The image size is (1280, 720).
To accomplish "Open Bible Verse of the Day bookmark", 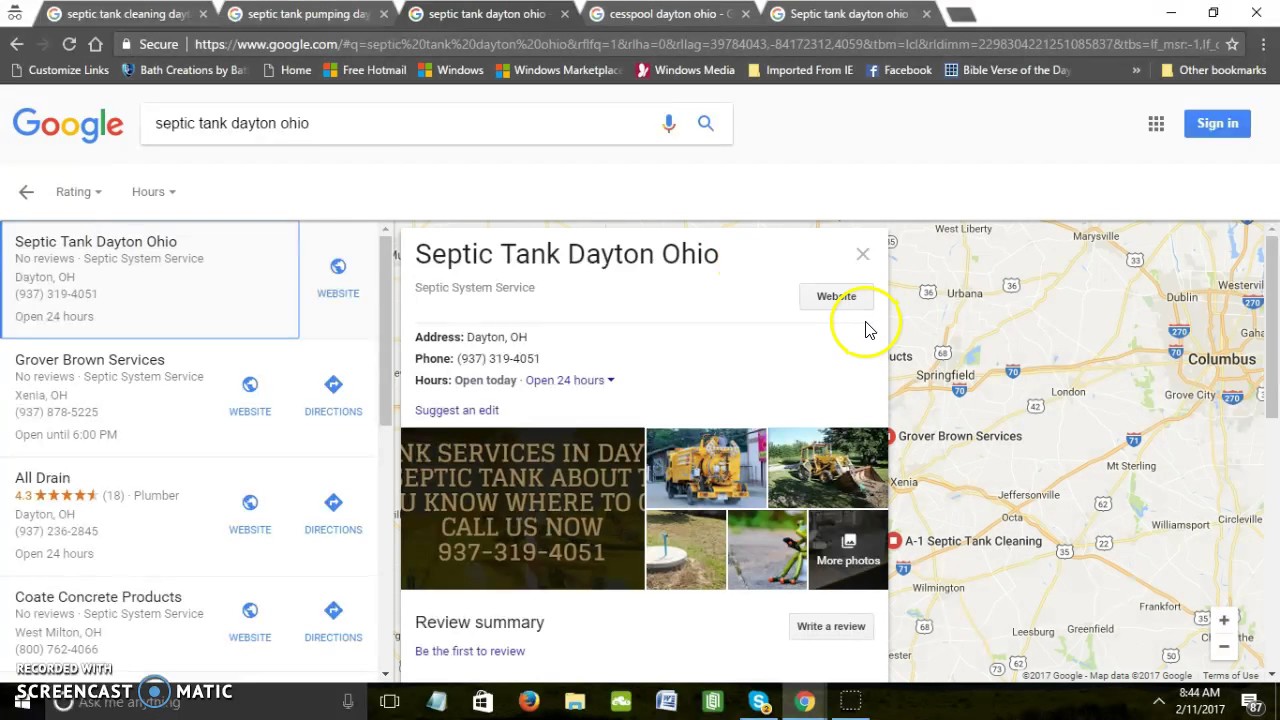I will 1007,70.
